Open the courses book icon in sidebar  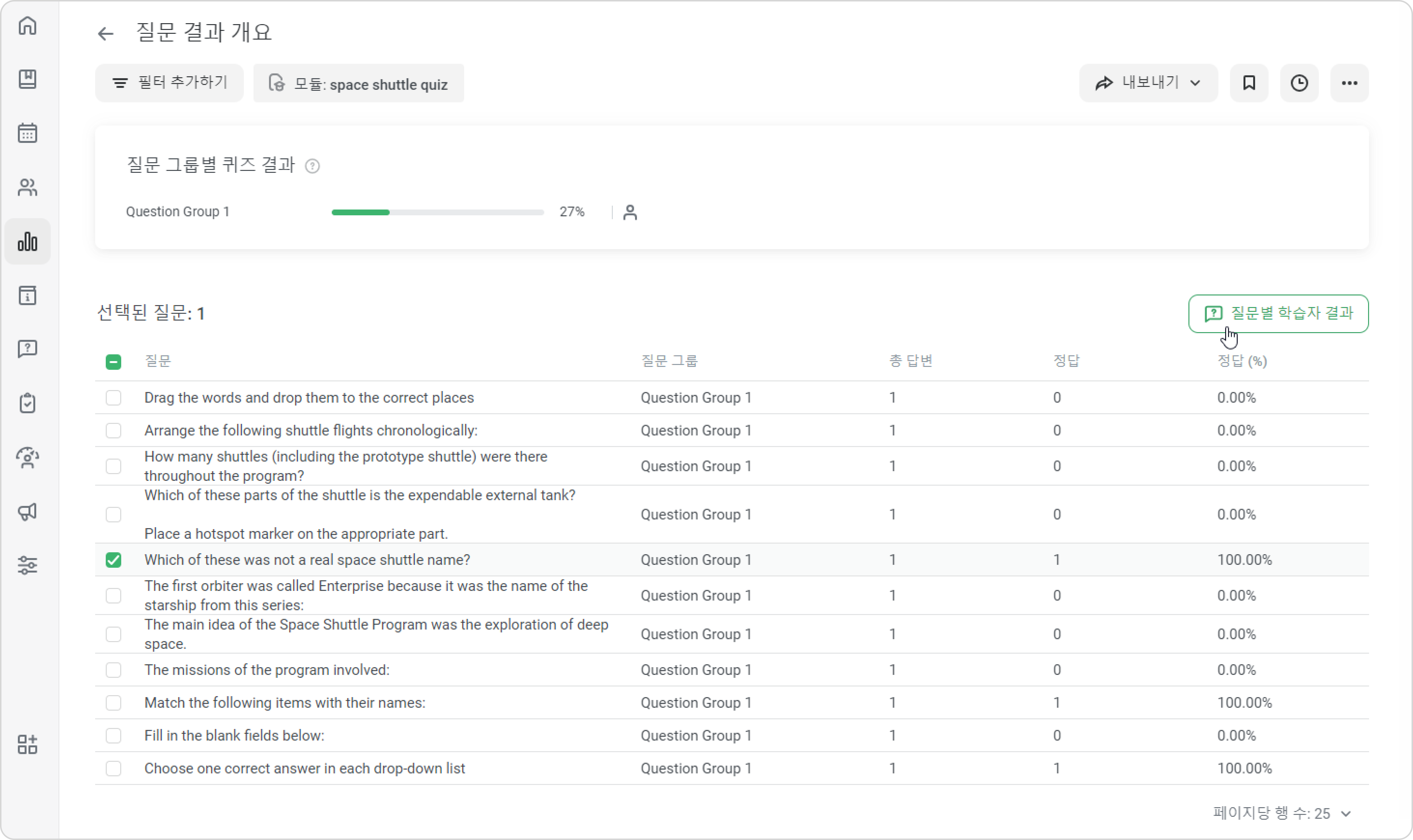click(x=27, y=79)
